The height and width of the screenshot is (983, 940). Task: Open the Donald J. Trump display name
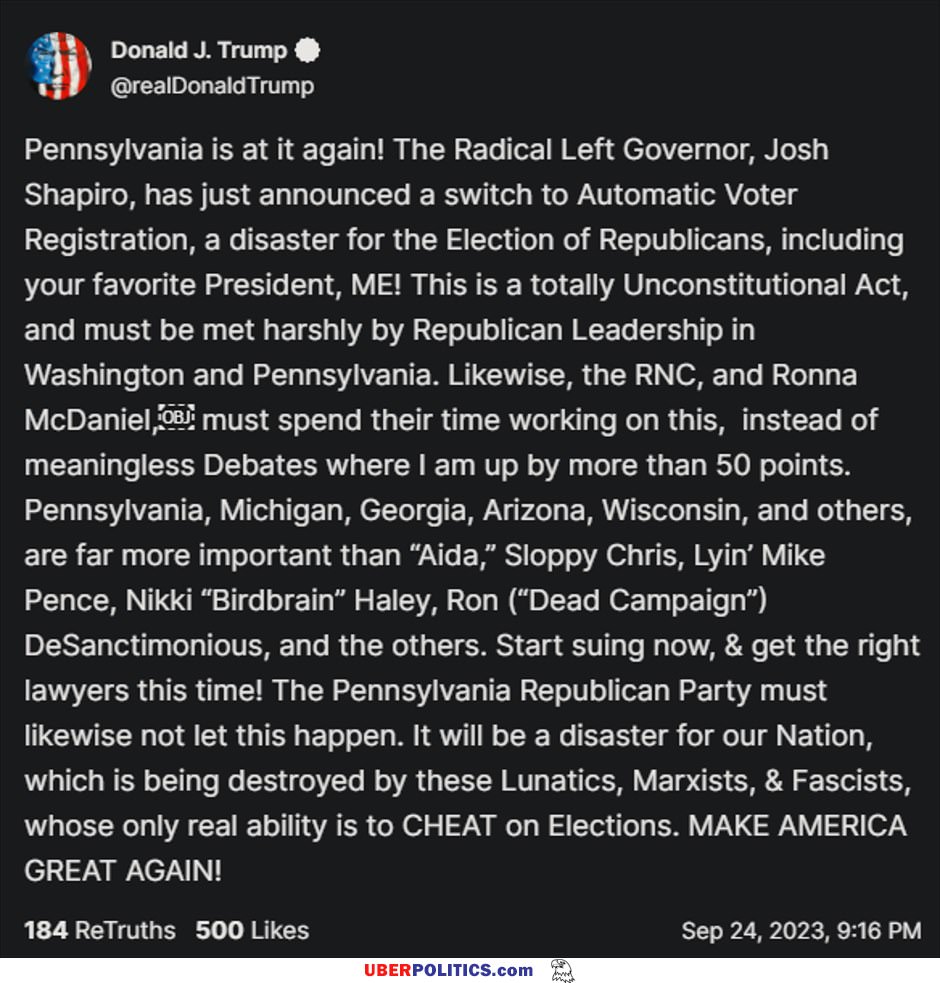(x=199, y=50)
